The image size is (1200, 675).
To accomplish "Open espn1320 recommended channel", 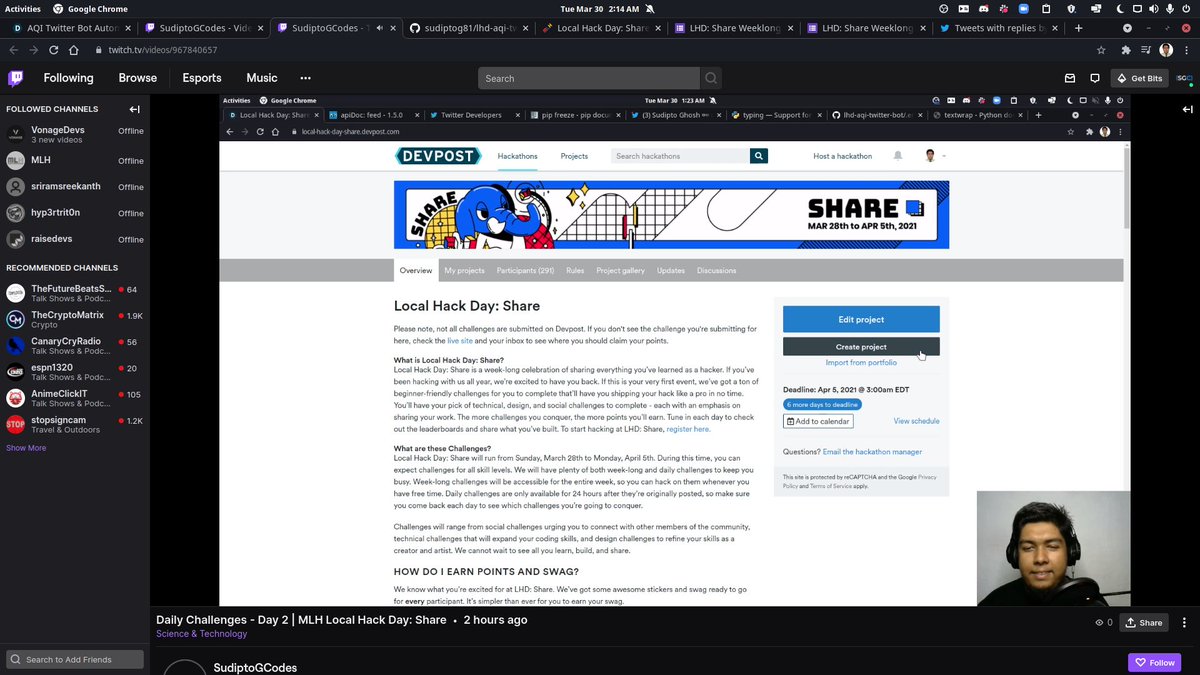I will [x=75, y=372].
